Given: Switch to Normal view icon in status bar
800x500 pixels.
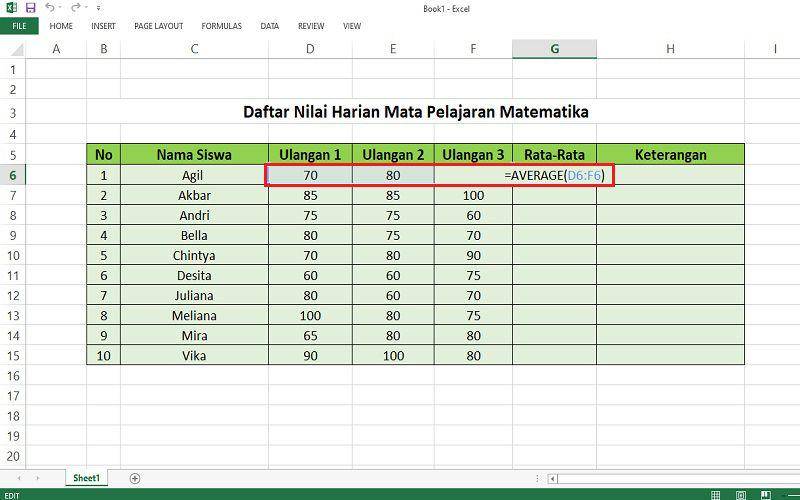Looking at the screenshot, I should [716, 495].
